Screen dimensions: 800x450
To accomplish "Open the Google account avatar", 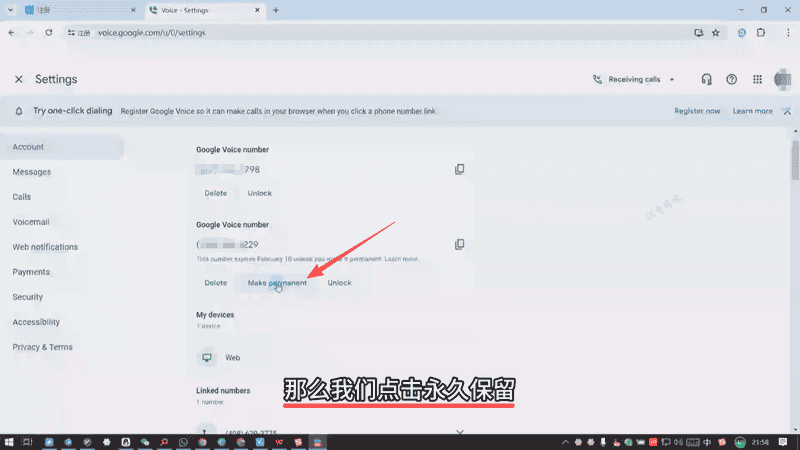I will 783,79.
